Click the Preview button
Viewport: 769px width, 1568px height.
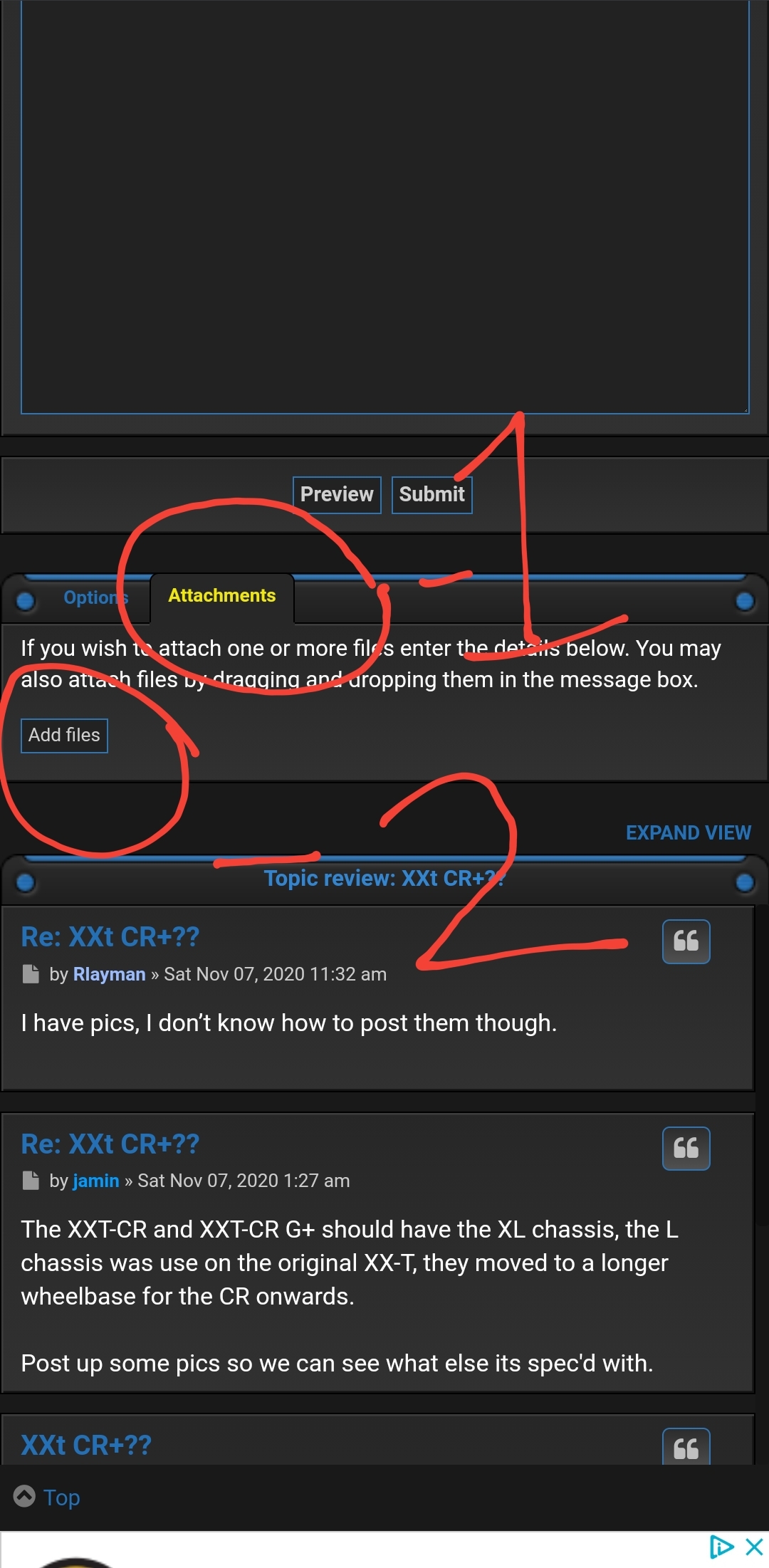(337, 494)
